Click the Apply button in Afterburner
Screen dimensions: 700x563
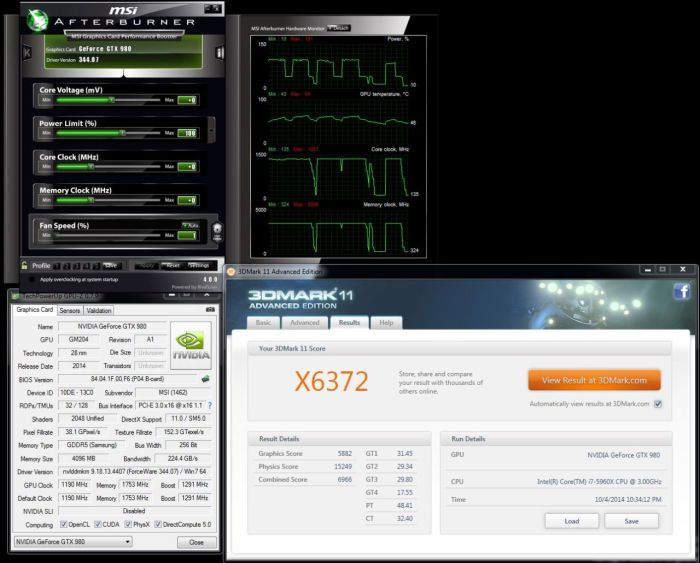[x=146, y=266]
